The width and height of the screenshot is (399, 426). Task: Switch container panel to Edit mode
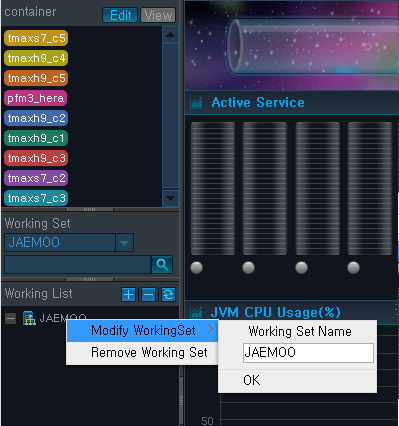click(x=120, y=15)
